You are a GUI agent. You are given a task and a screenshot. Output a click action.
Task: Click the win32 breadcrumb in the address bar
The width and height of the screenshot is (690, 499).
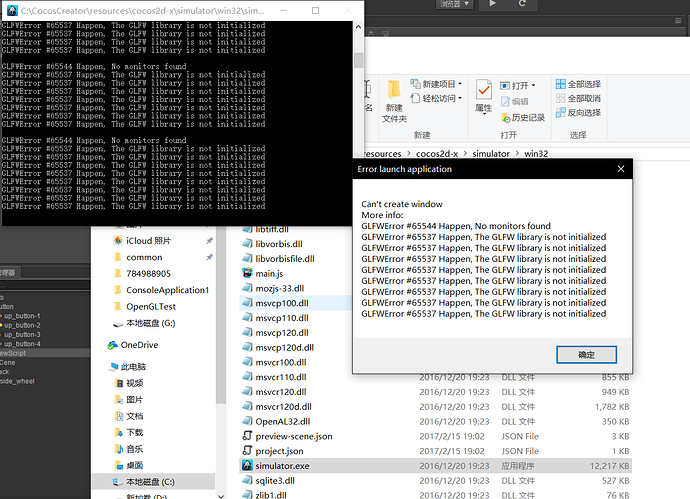536,154
